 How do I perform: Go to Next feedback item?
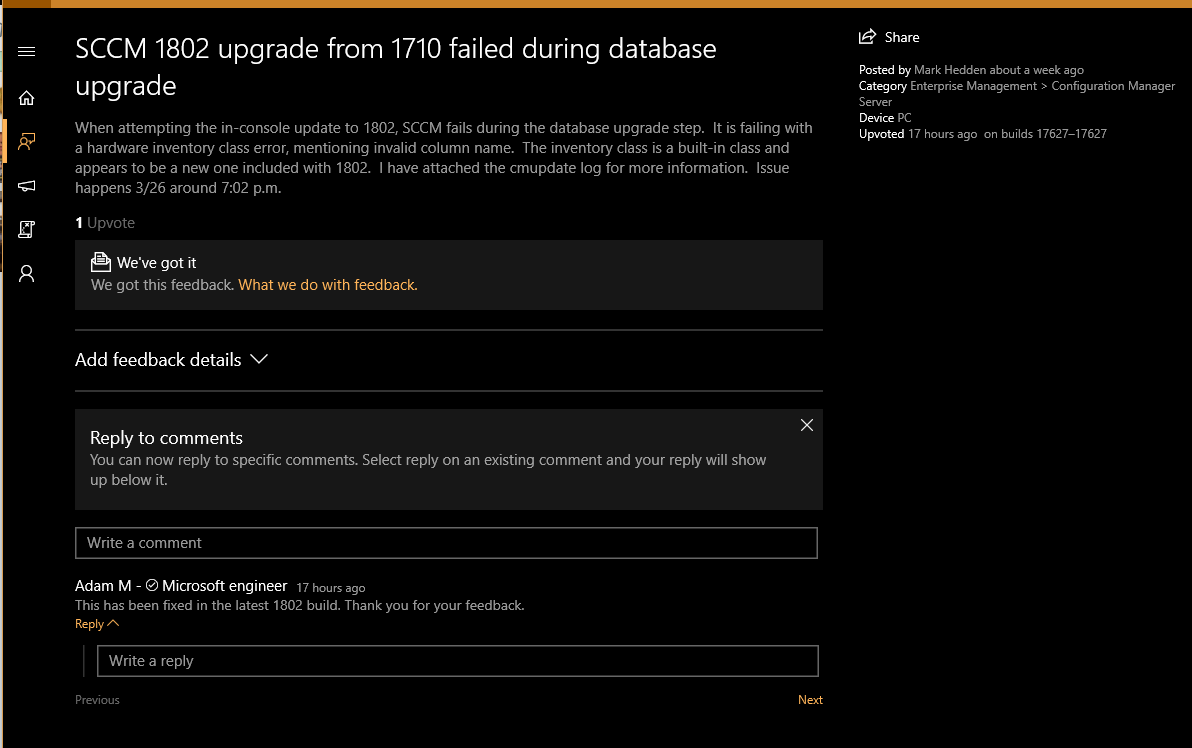[810, 700]
